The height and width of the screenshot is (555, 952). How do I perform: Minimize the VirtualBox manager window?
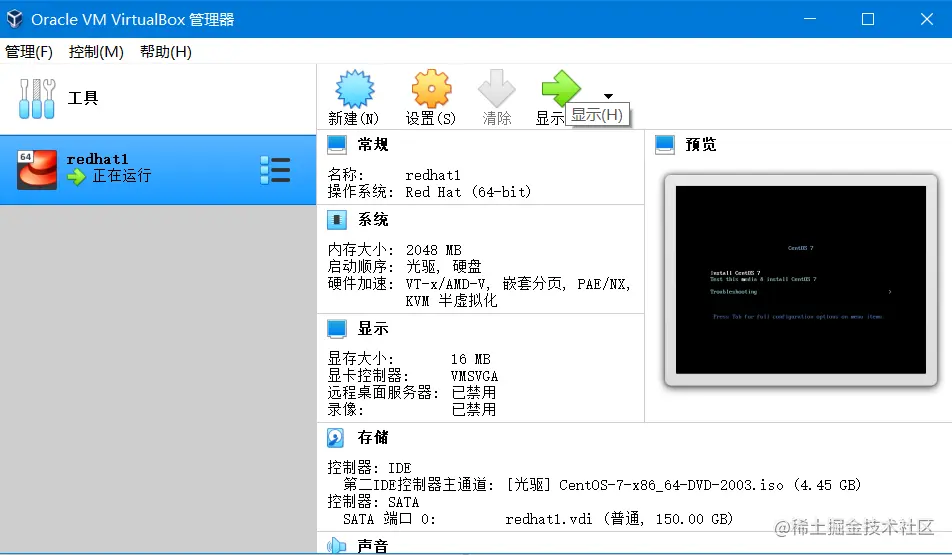[x=810, y=19]
